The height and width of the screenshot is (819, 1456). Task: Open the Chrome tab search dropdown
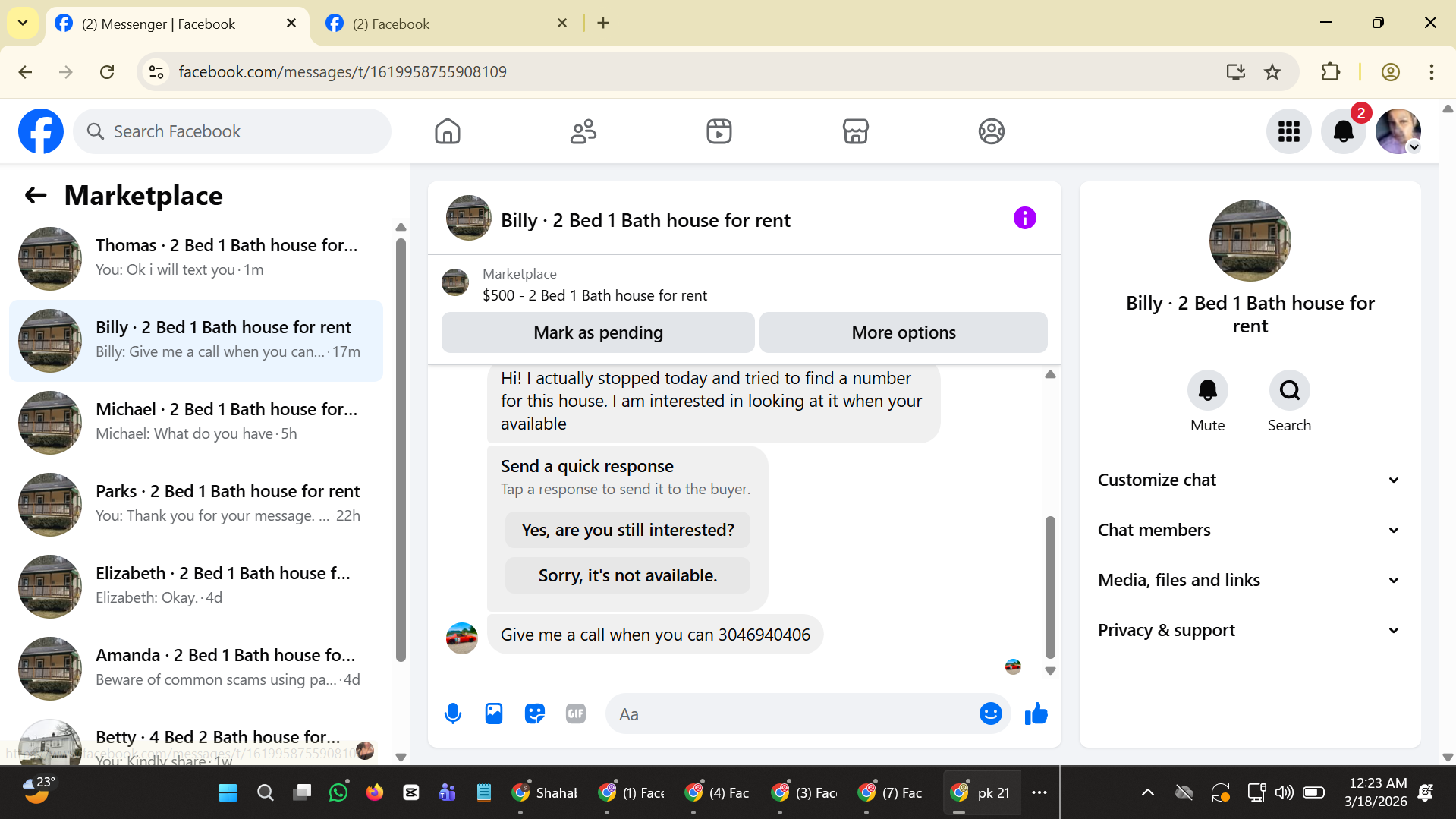[x=23, y=23]
